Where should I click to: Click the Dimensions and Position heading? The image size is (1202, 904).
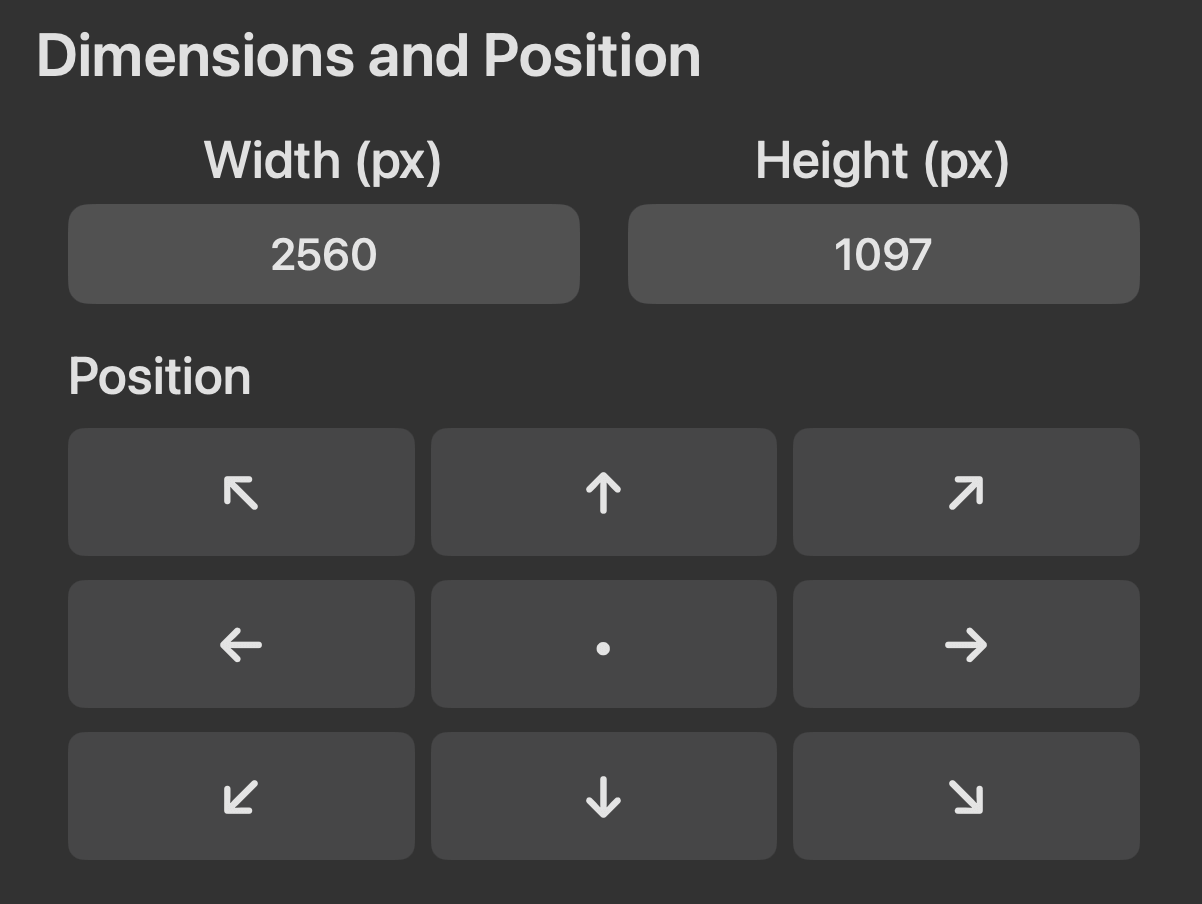(367, 55)
